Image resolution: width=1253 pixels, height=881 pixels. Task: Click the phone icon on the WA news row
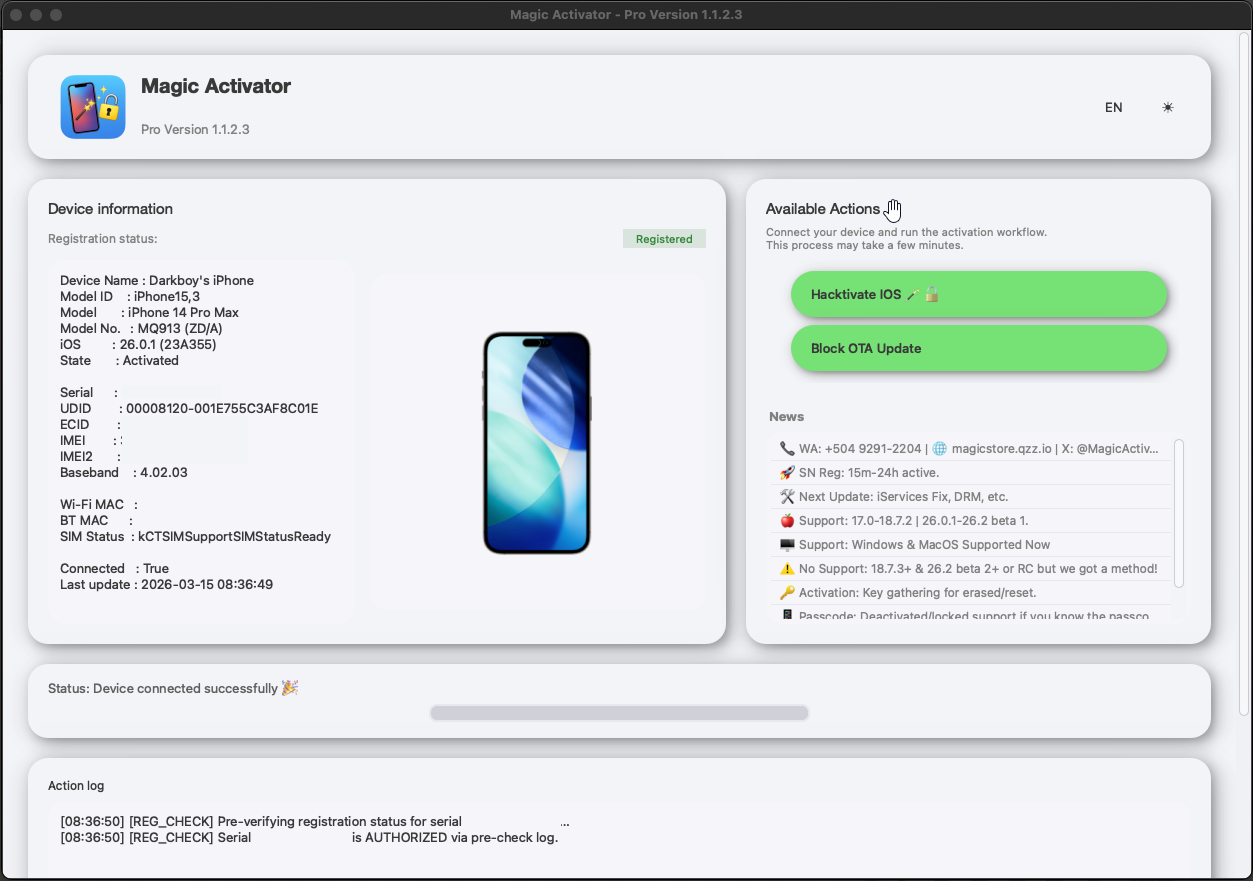pyautogui.click(x=786, y=448)
